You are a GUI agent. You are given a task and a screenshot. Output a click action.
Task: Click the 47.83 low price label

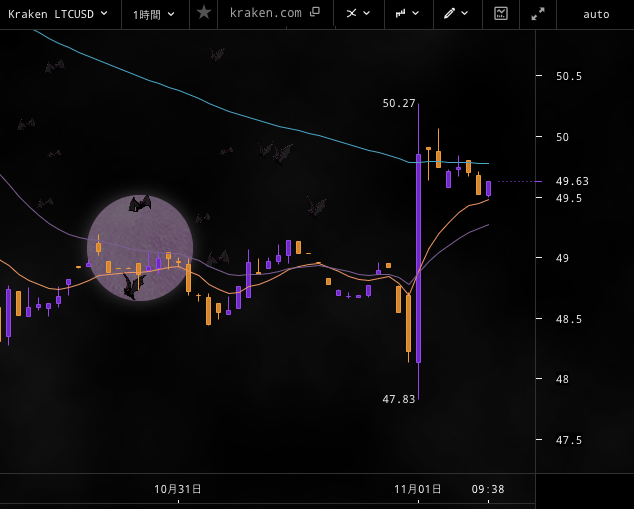(399, 399)
